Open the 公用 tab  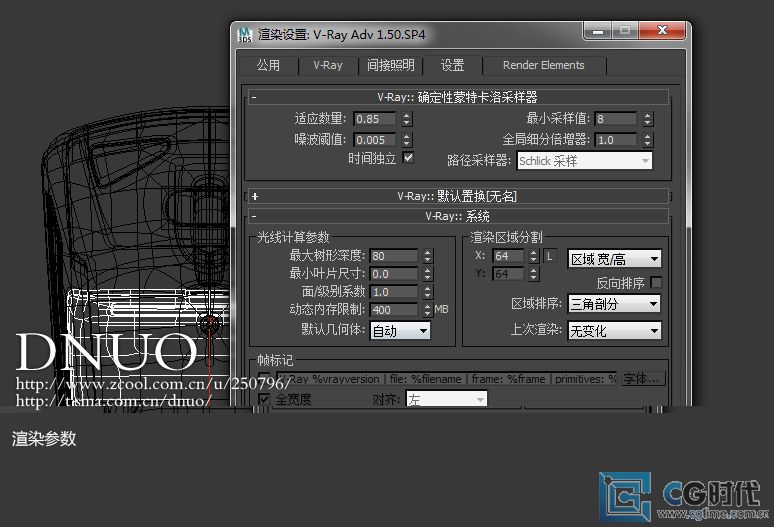[x=269, y=65]
